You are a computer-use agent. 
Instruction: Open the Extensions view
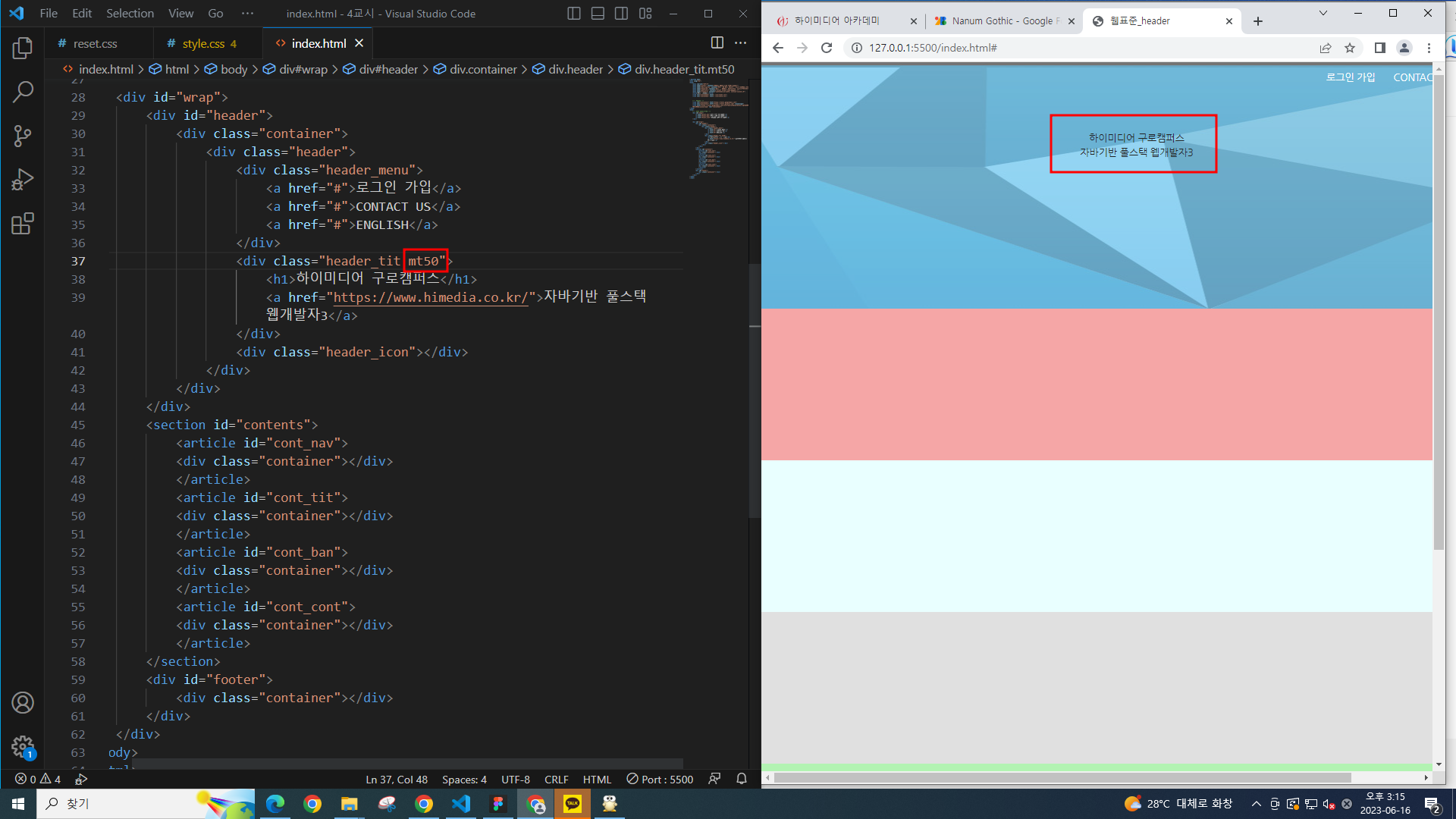23,224
